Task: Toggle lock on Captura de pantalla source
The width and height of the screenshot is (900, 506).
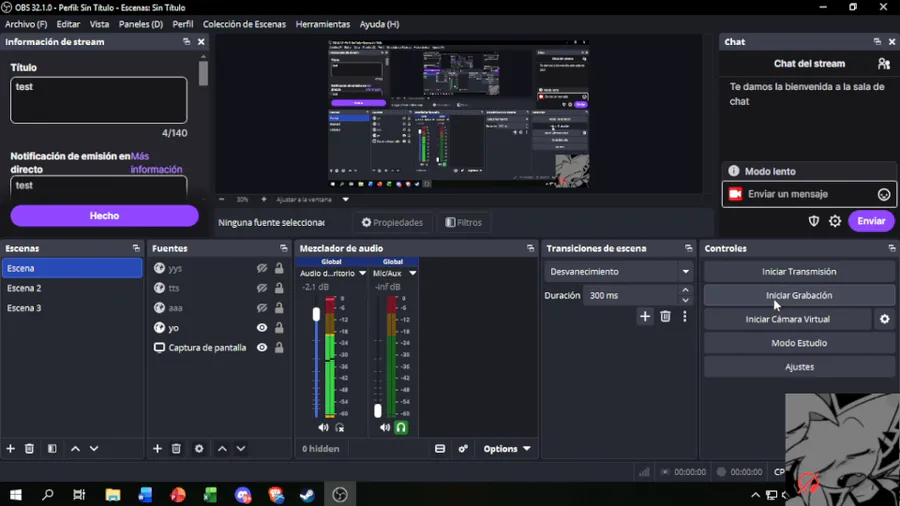Action: point(279,348)
